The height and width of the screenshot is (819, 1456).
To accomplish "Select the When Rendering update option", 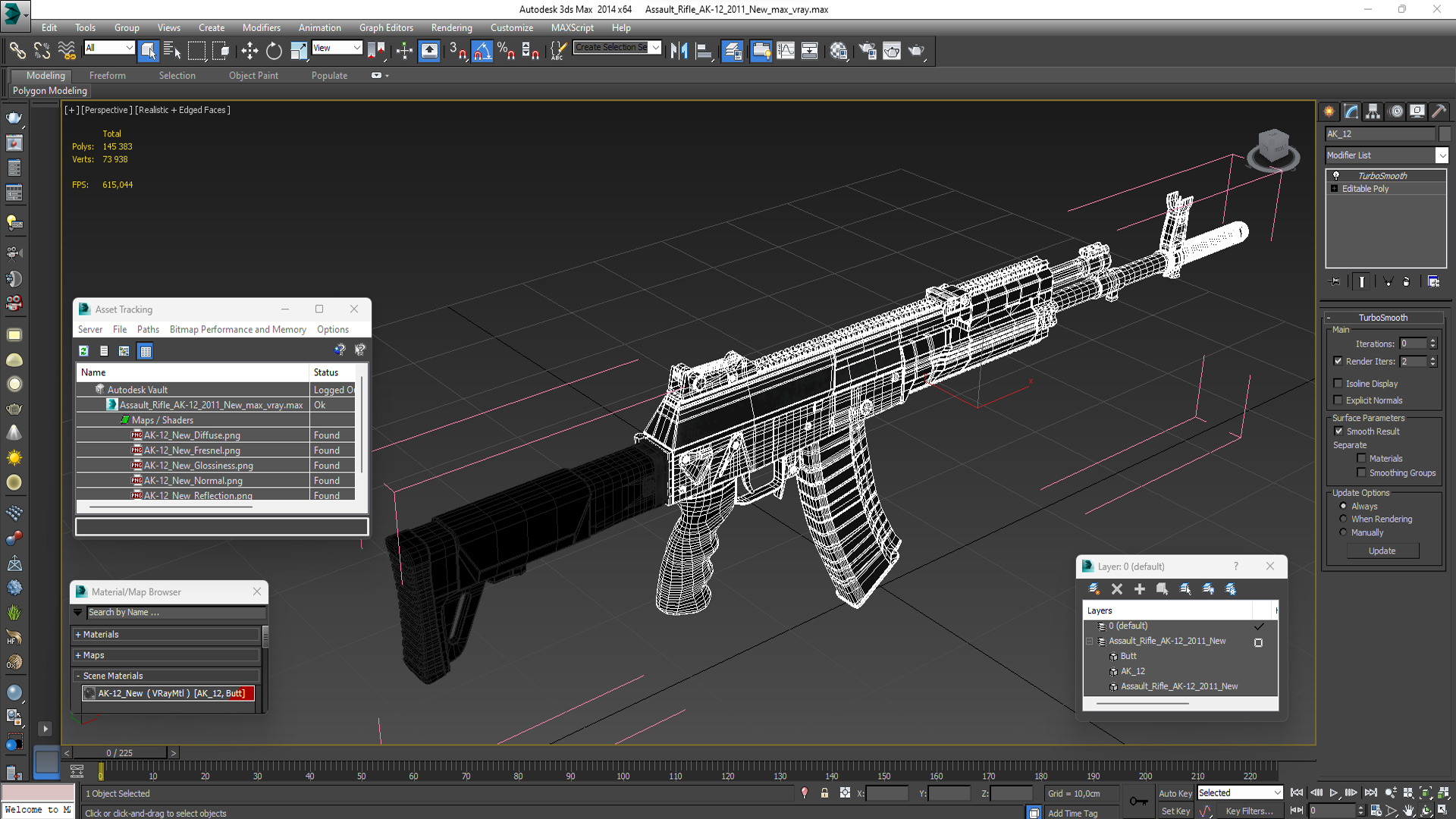I will 1343,519.
